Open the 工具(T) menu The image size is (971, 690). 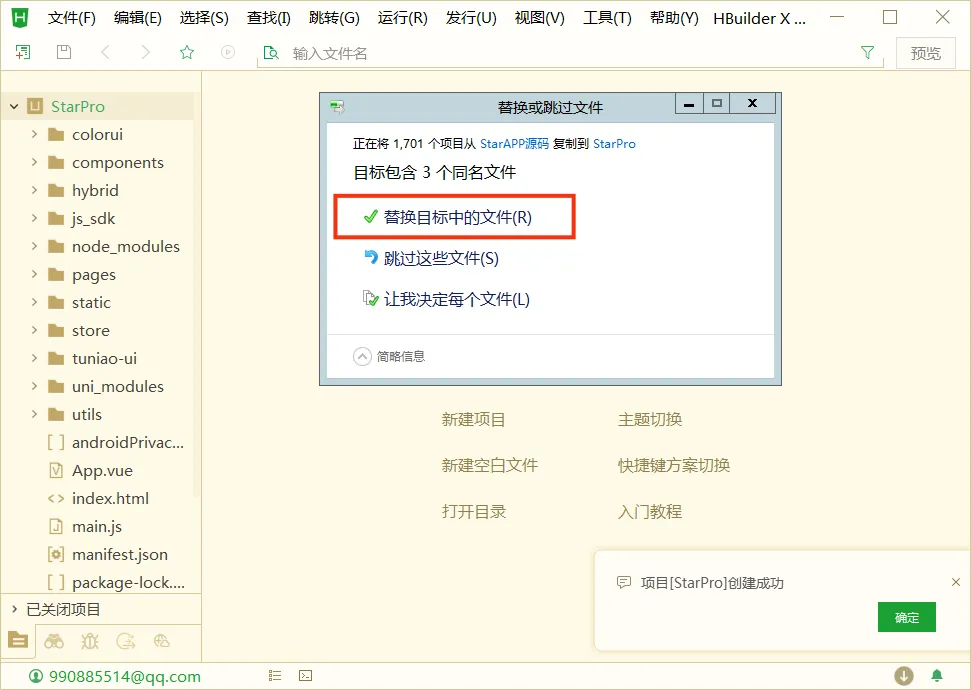pyautogui.click(x=607, y=18)
